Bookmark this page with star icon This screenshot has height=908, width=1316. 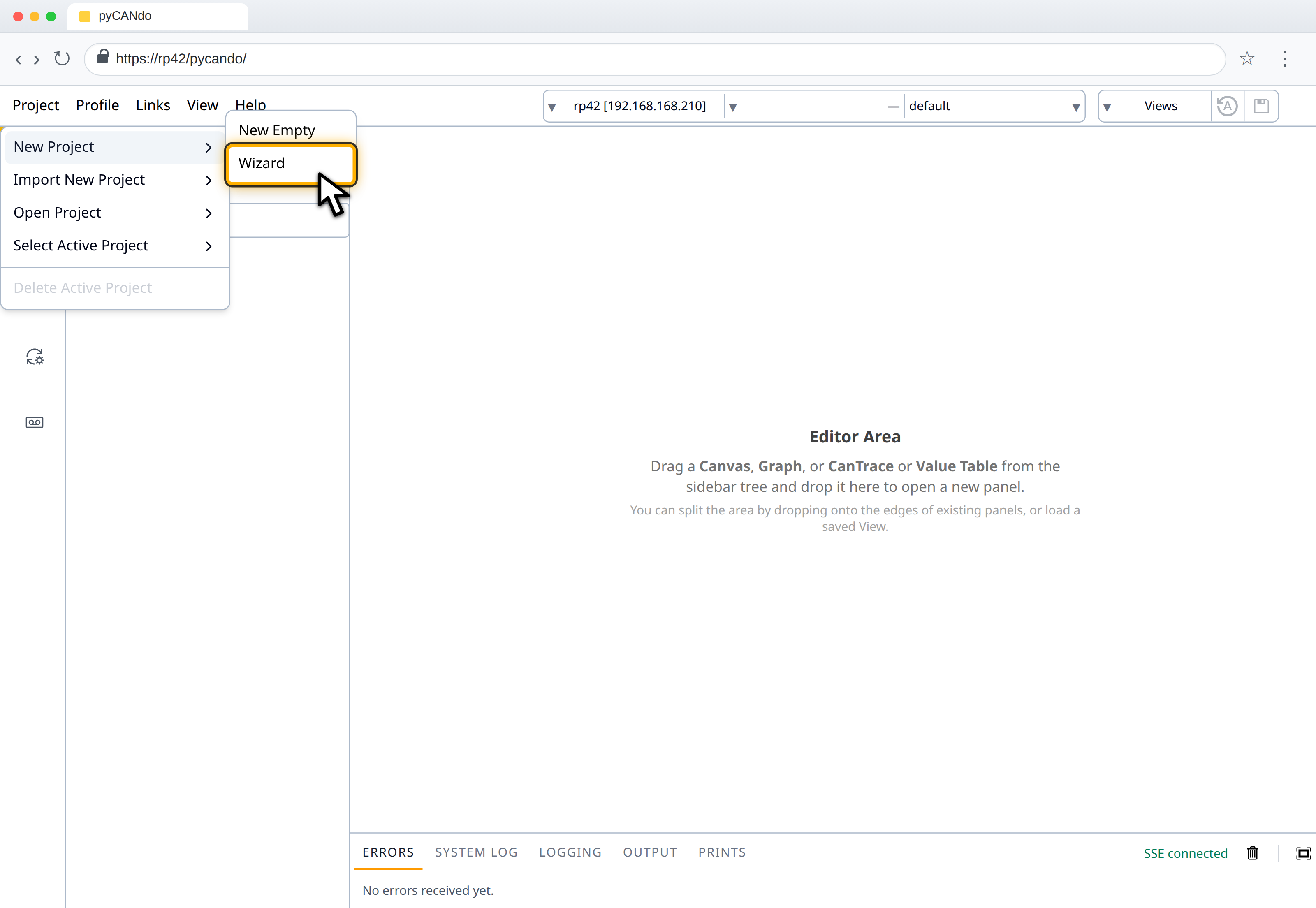pos(1247,58)
